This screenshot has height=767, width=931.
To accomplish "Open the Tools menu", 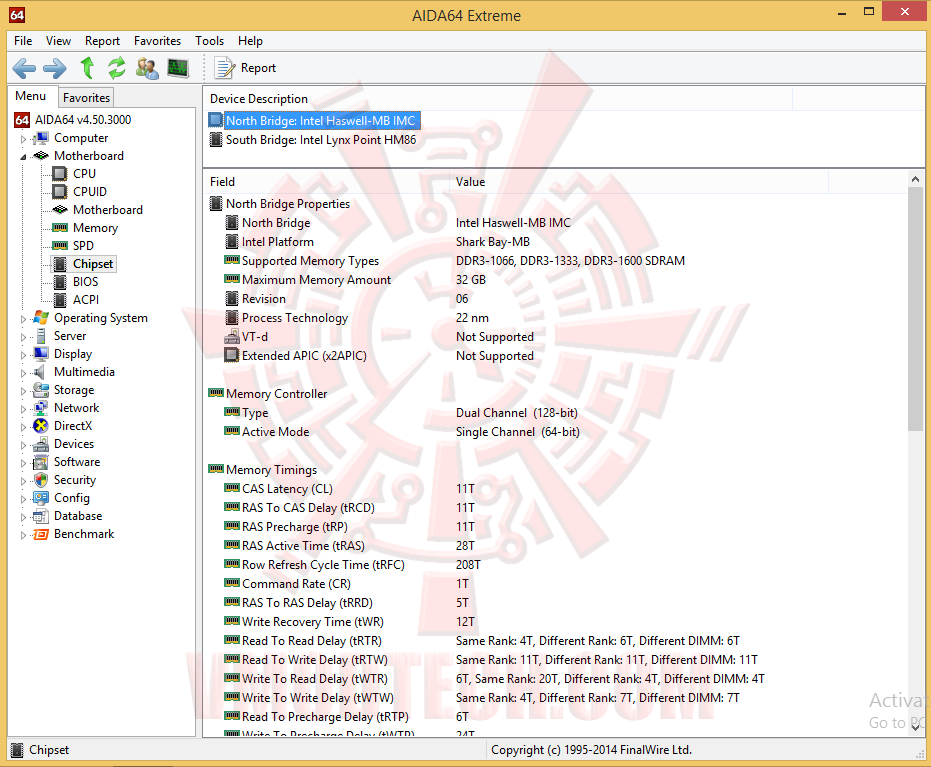I will point(210,41).
